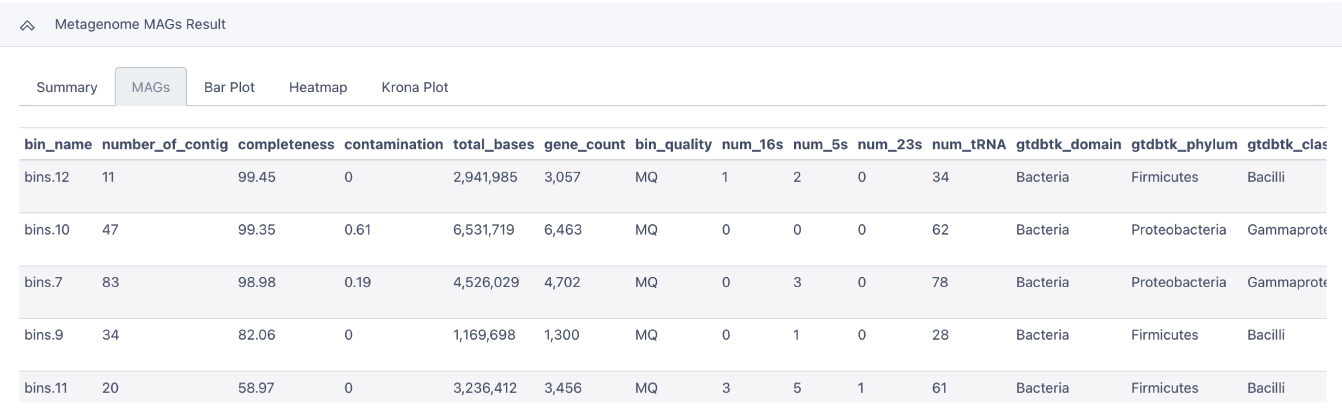Click MQ quality in bins.11 row
This screenshot has height=418, width=1342.
(x=646, y=388)
